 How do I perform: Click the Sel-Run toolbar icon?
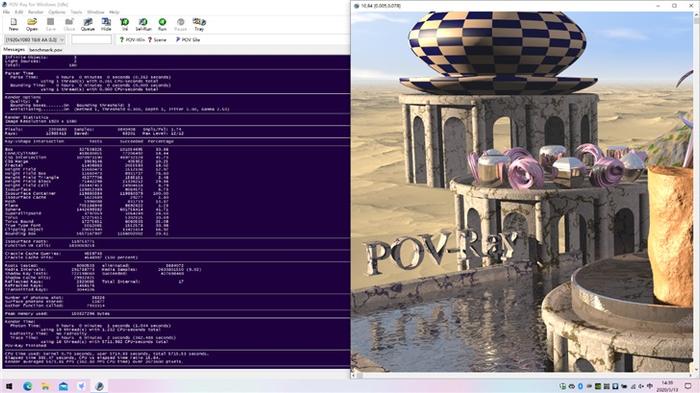tap(143, 24)
